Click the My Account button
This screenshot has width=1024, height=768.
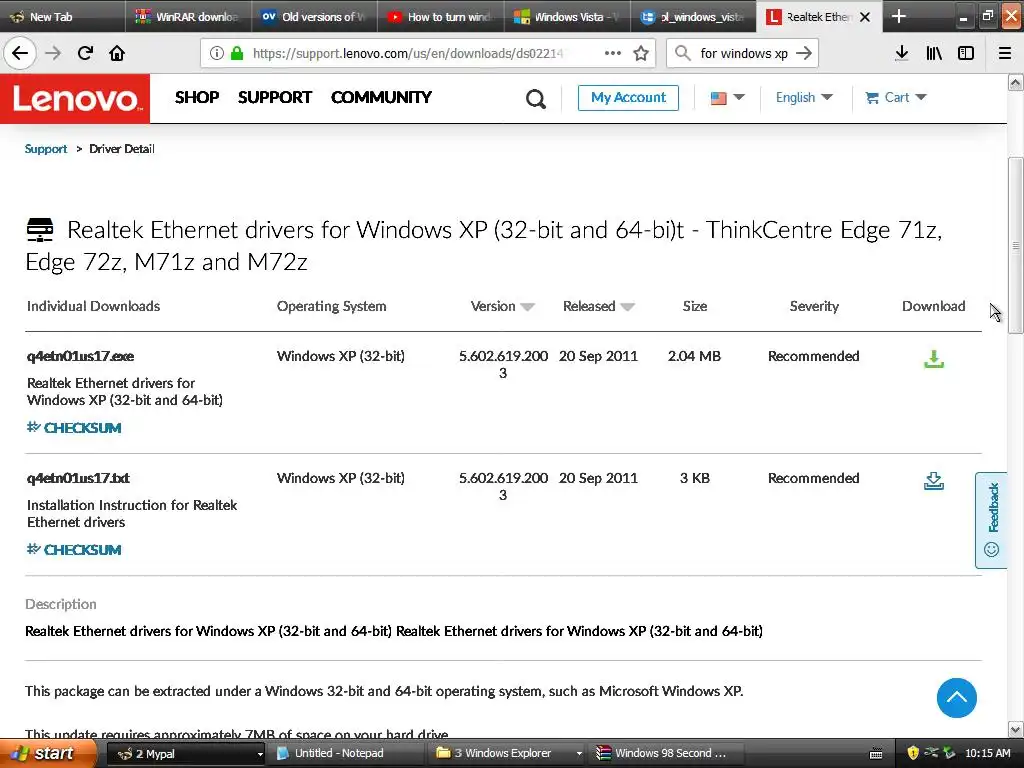click(628, 97)
